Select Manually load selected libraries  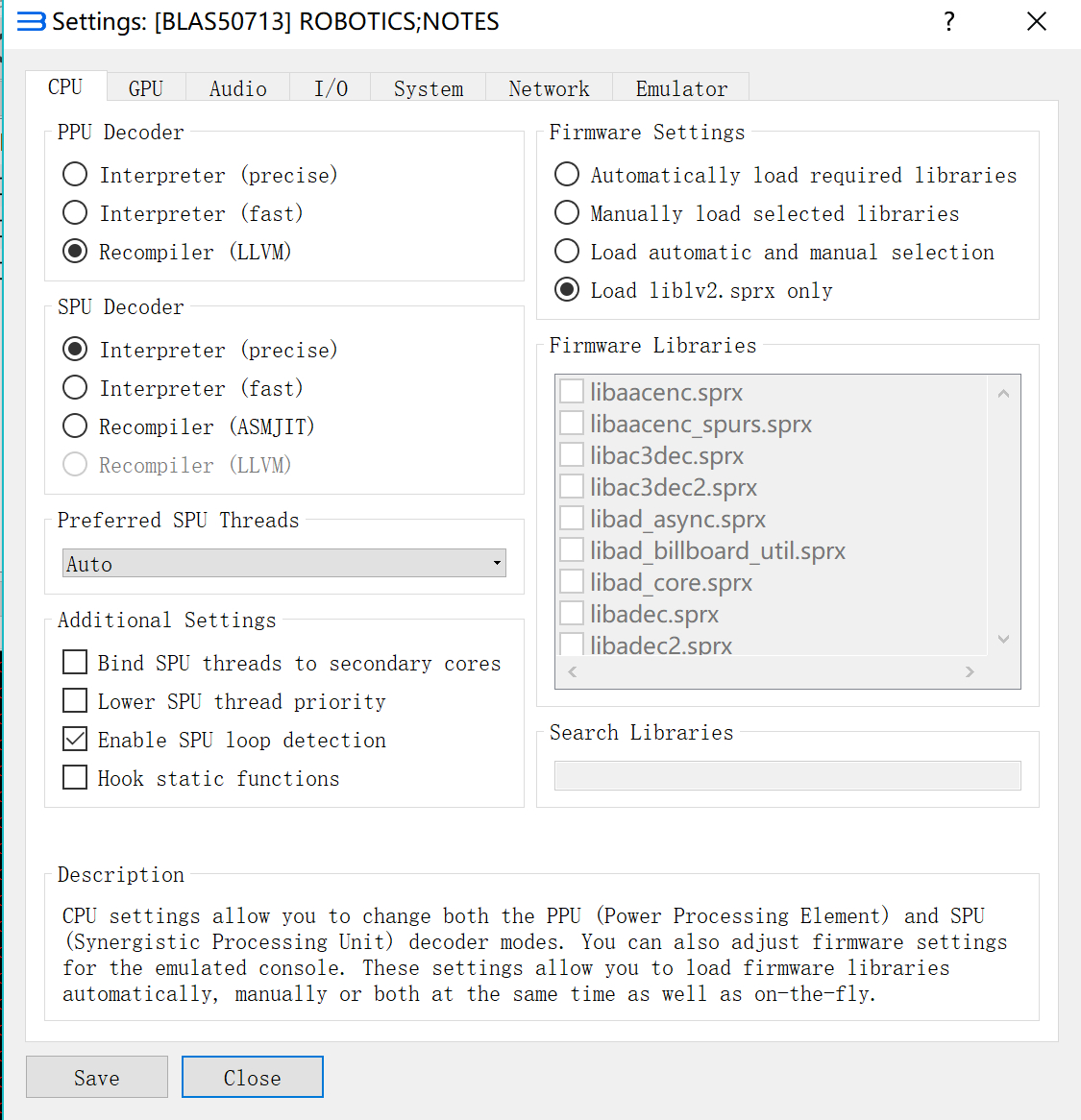(567, 213)
